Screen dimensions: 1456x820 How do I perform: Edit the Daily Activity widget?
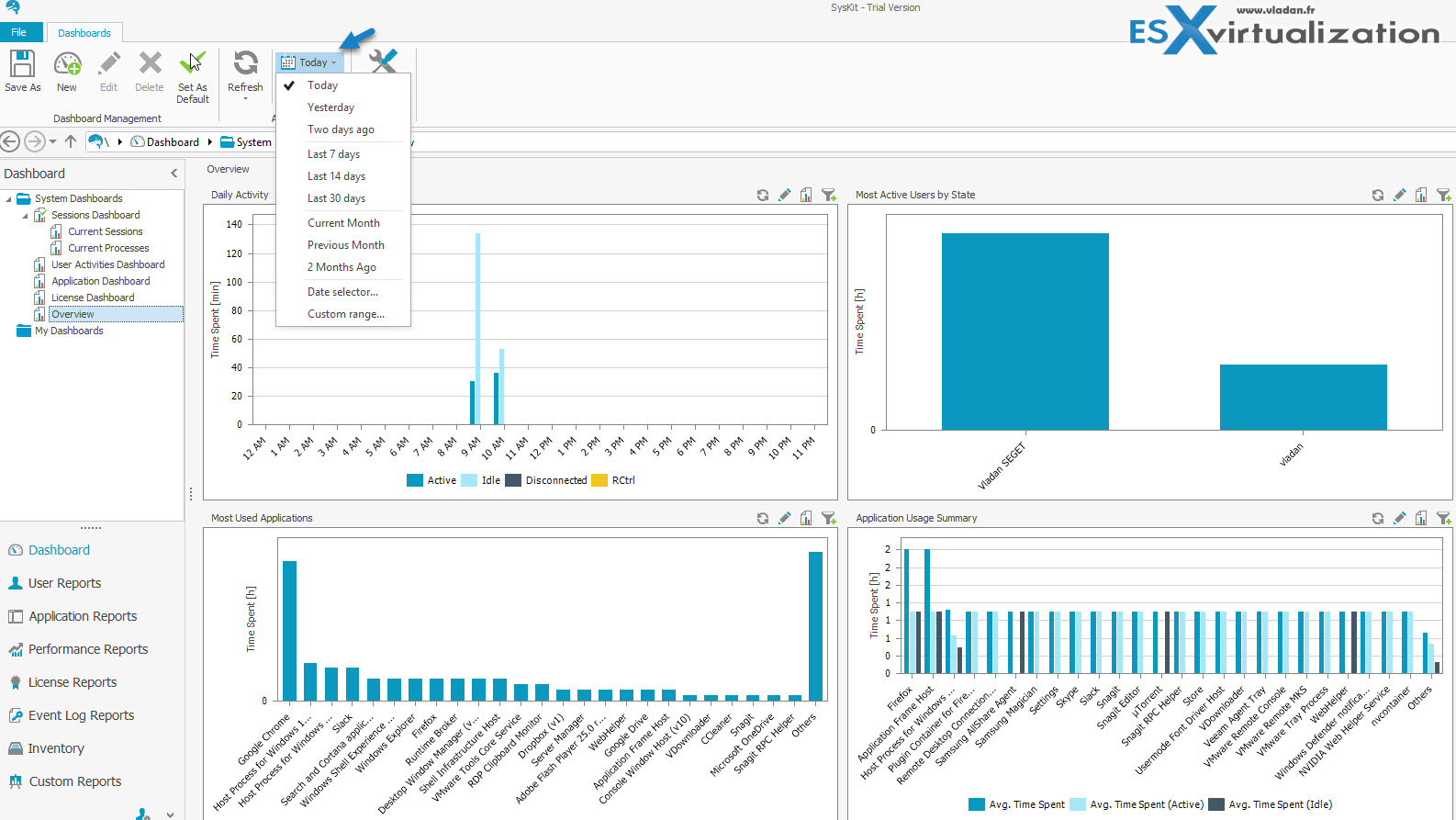pos(784,195)
